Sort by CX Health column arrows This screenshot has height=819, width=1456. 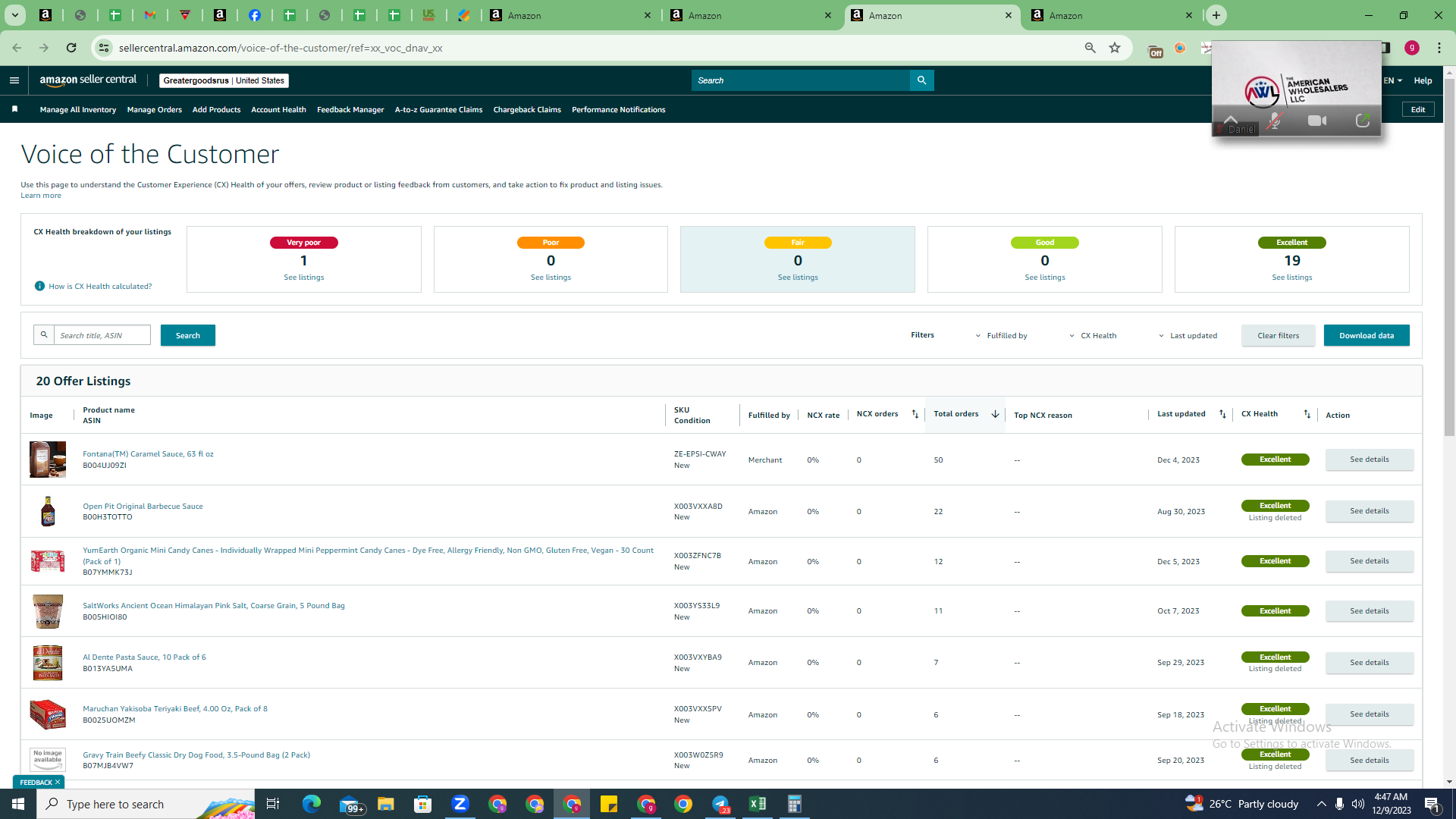[1307, 414]
